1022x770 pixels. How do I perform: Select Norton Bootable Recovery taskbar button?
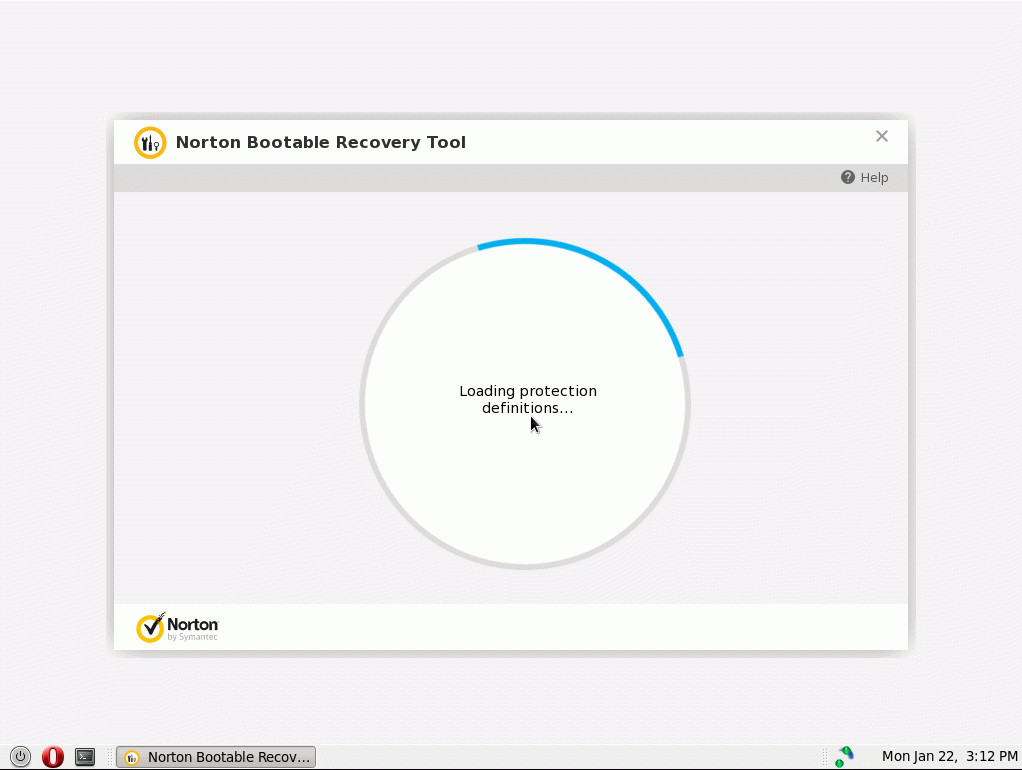[x=216, y=756]
